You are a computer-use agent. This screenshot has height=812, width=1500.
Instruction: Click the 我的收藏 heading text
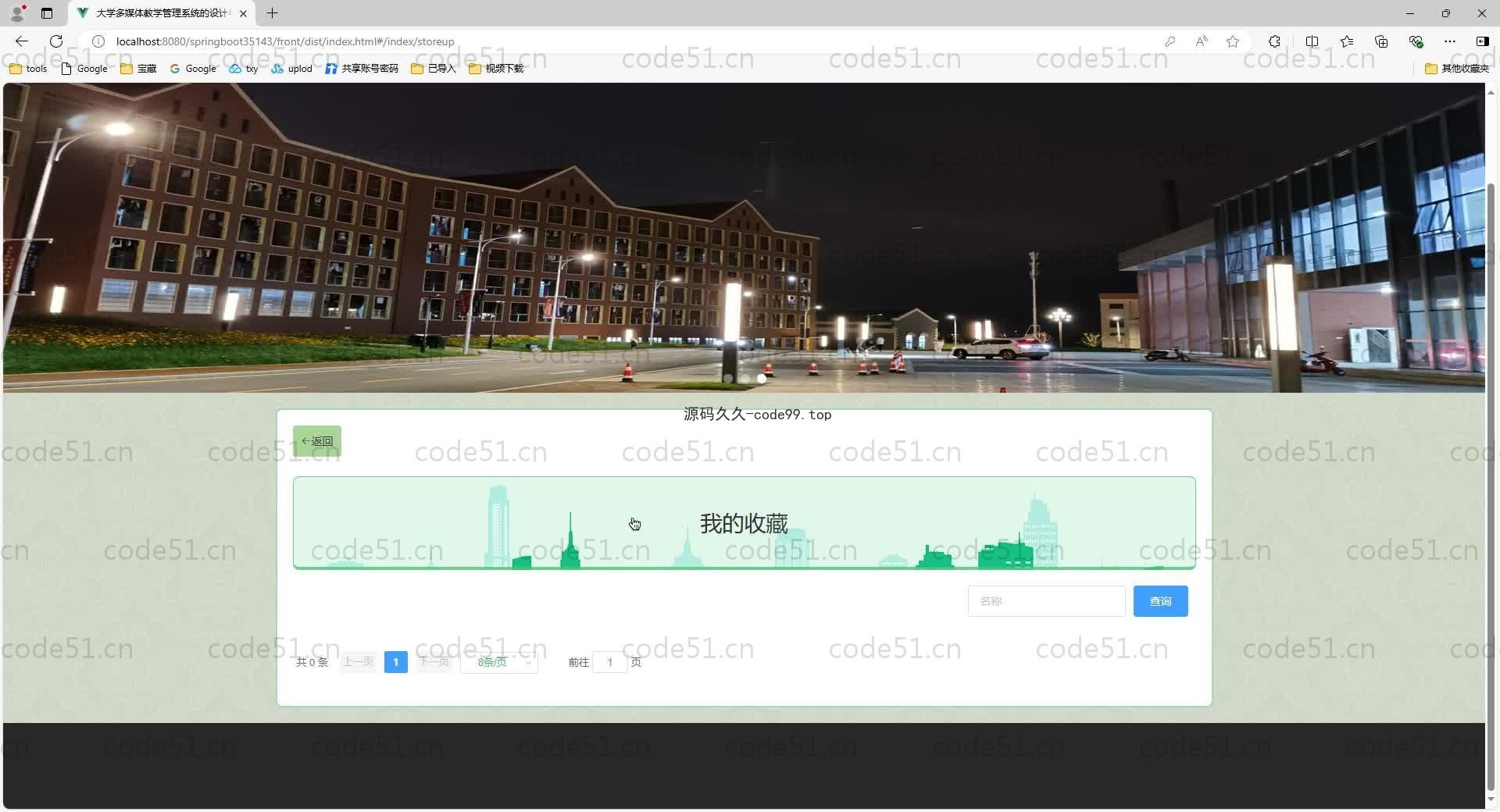coord(744,523)
